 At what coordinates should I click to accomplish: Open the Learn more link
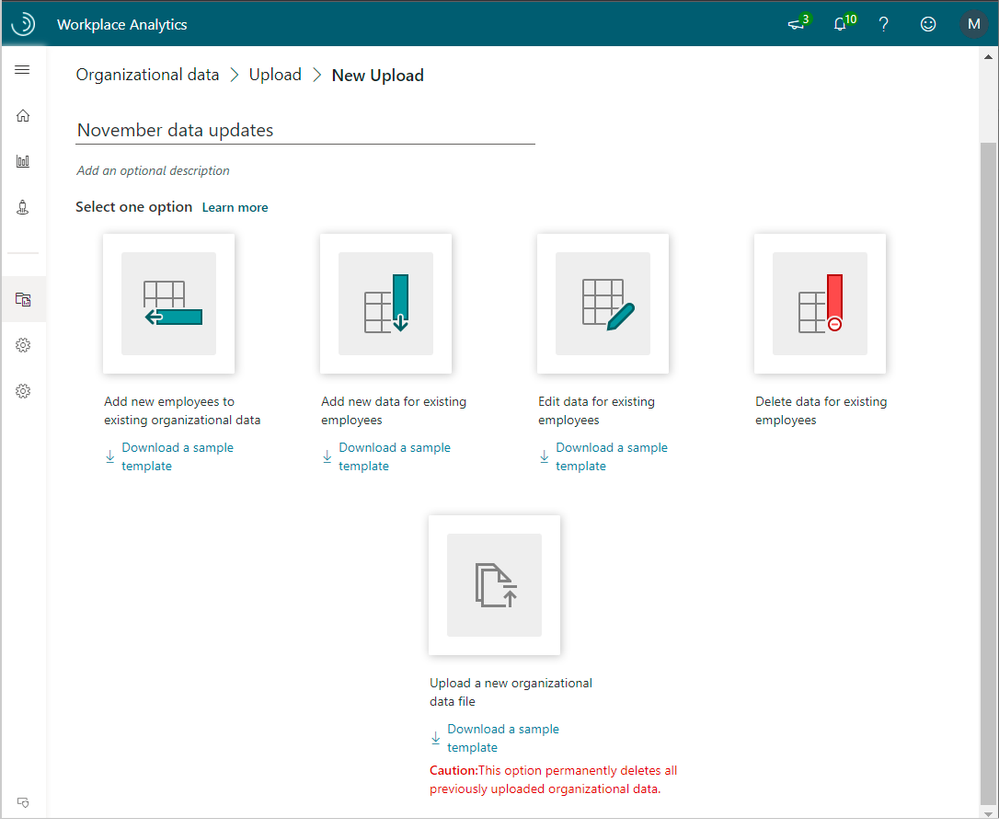click(235, 207)
